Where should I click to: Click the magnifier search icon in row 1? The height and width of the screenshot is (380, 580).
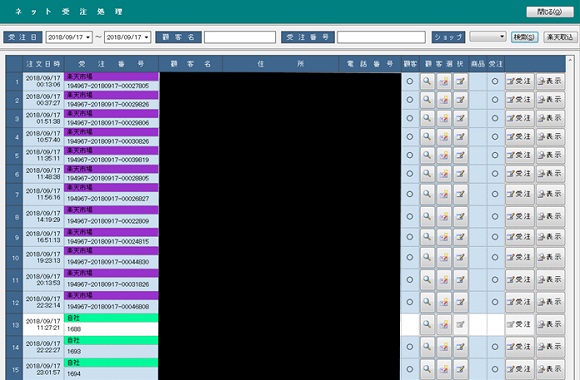coord(427,81)
